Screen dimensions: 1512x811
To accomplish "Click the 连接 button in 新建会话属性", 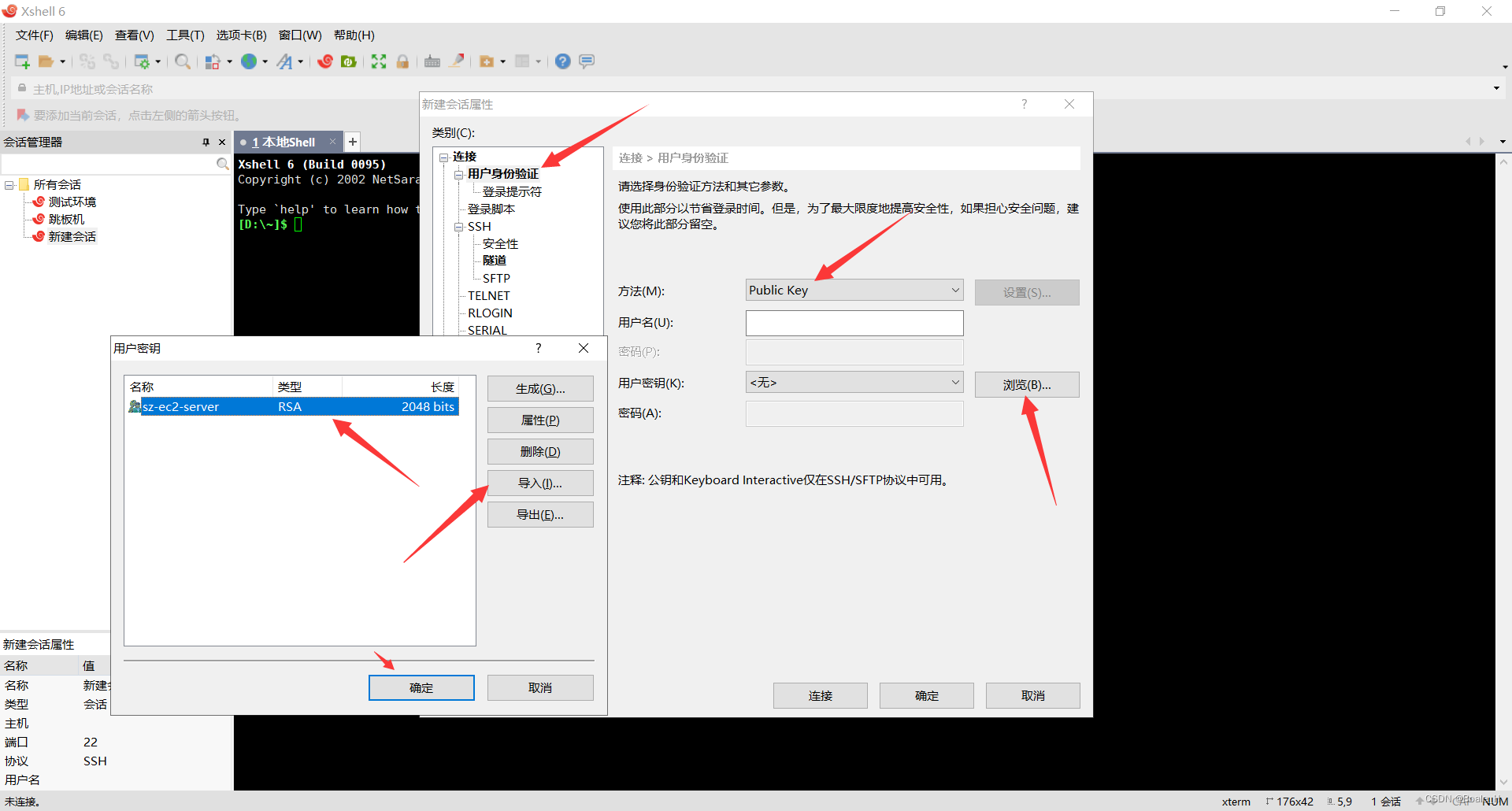I will (x=821, y=696).
